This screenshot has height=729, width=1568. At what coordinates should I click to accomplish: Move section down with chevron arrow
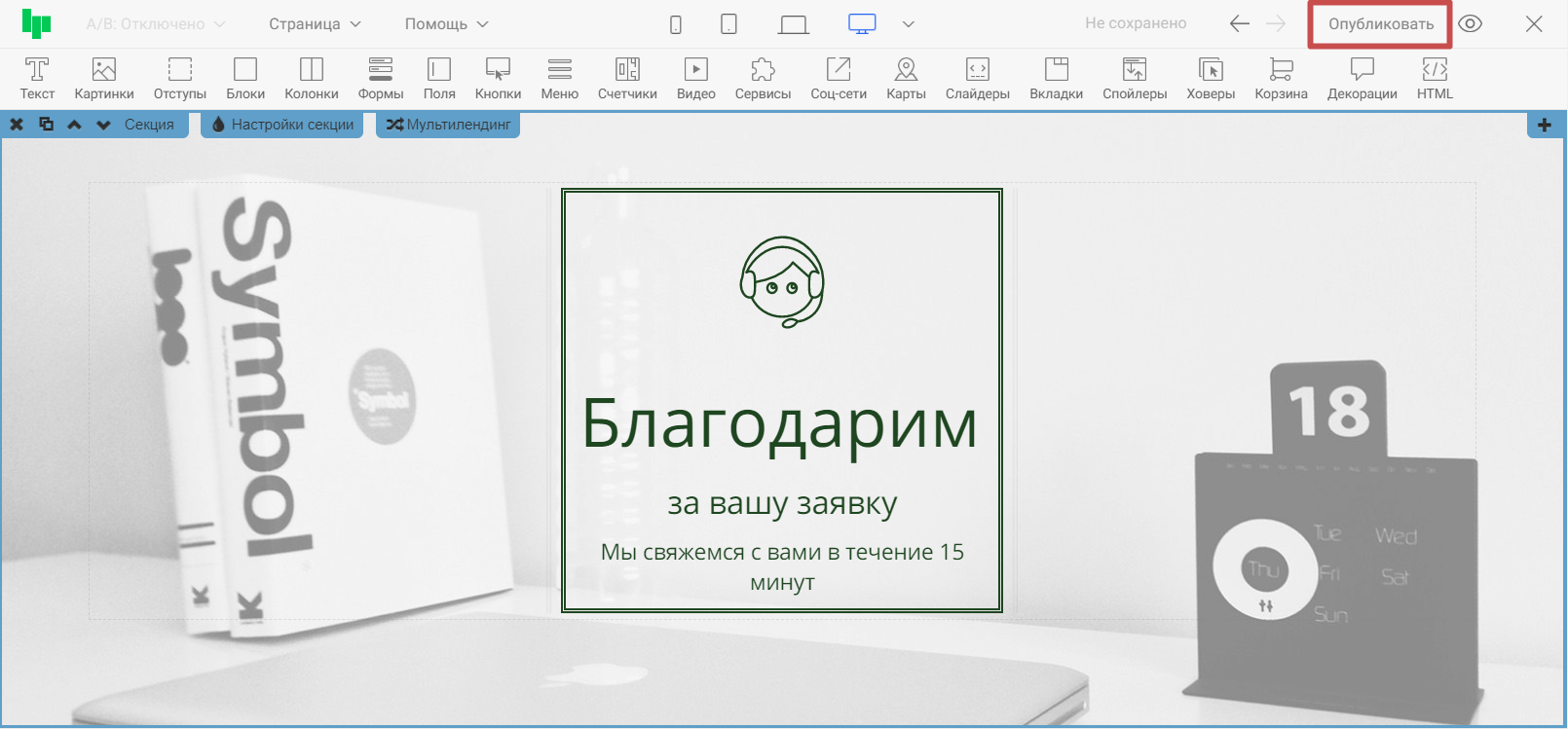point(103,125)
